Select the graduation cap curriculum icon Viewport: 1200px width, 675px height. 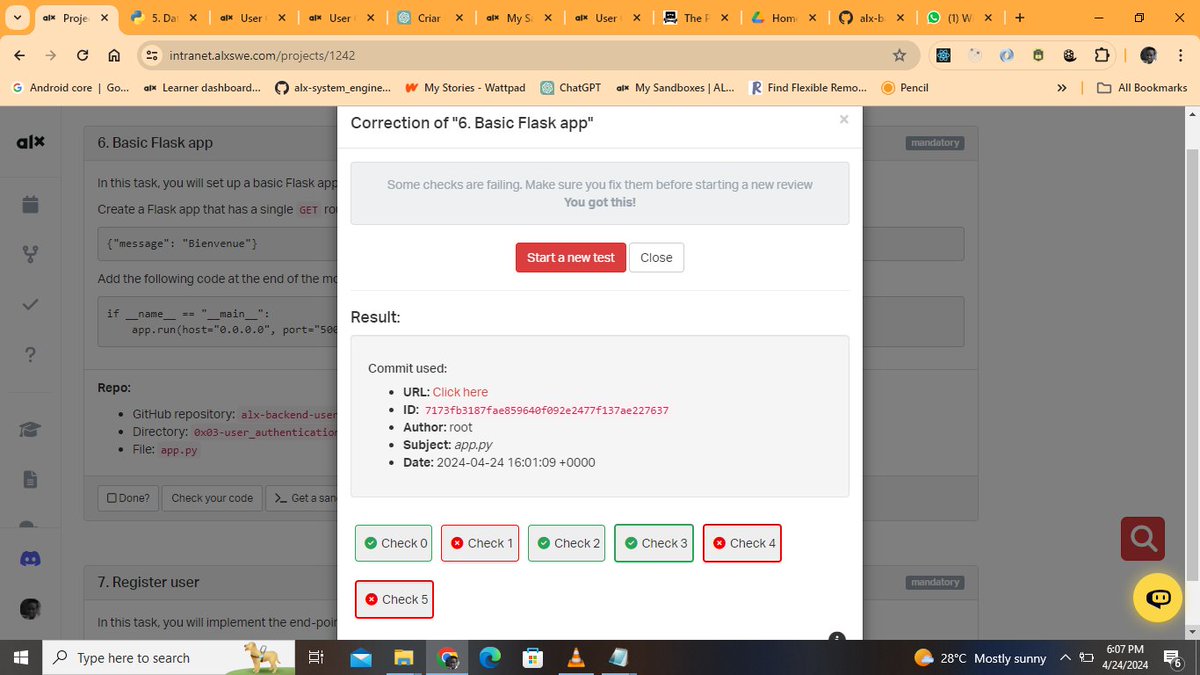point(31,429)
